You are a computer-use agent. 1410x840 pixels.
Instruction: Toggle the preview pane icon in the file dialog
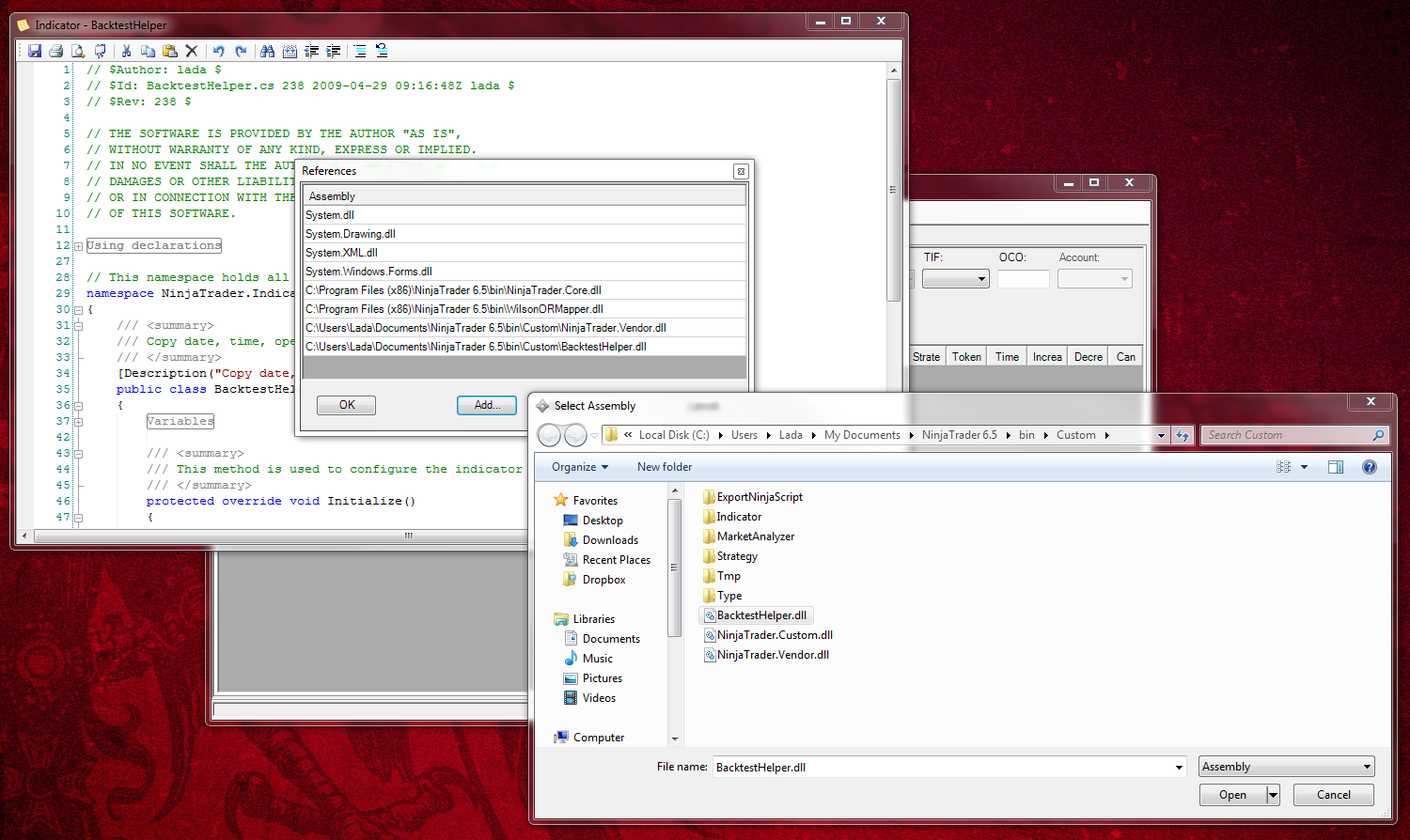(x=1335, y=467)
